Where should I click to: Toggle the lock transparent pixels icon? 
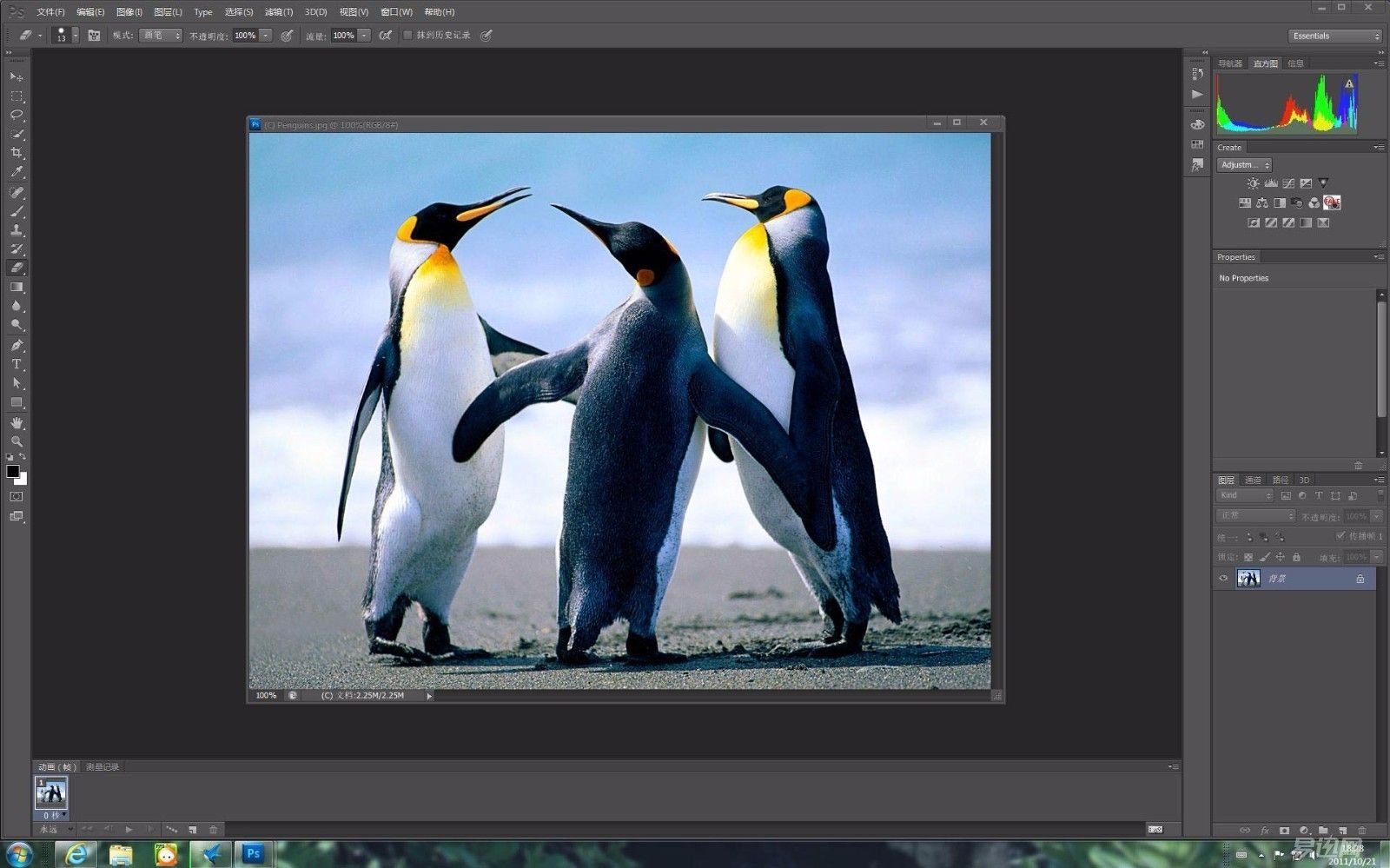click(x=1248, y=557)
